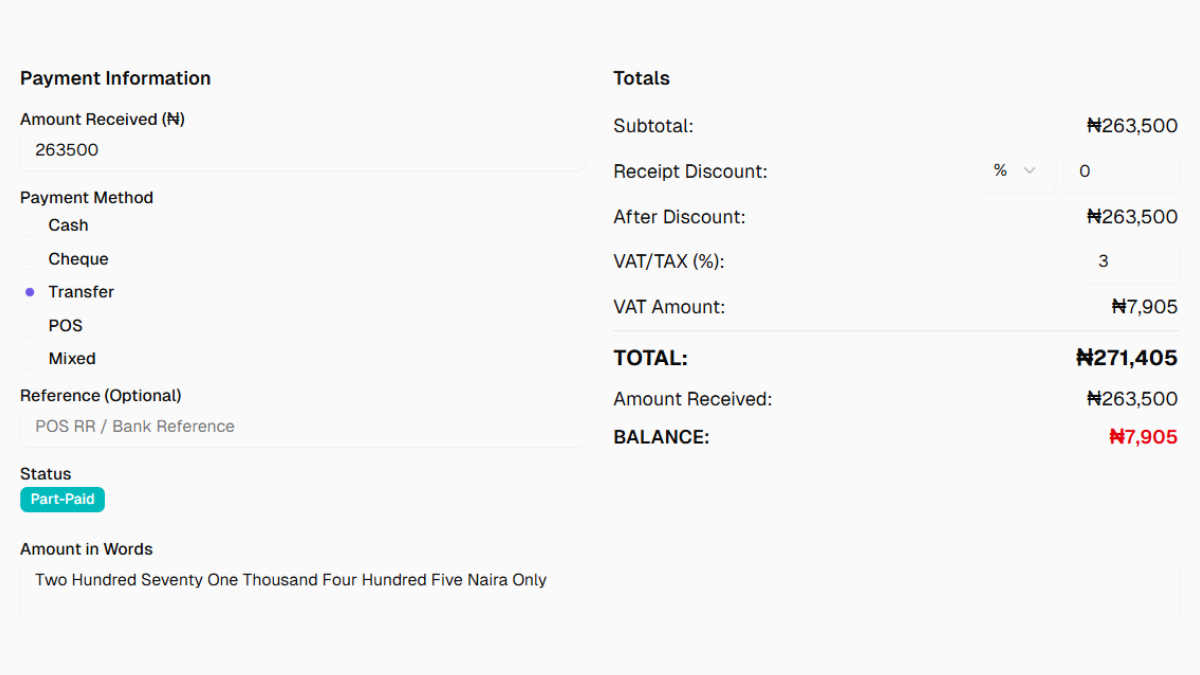This screenshot has width=1200, height=675.
Task: Focus the Amount Received input field
Action: 301,151
